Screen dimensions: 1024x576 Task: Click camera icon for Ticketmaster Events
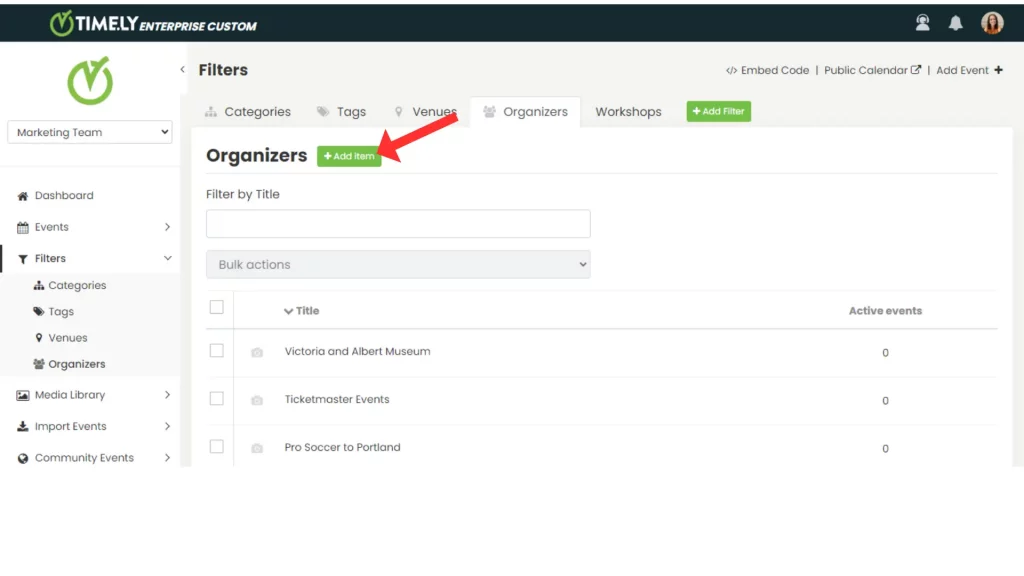tap(257, 400)
